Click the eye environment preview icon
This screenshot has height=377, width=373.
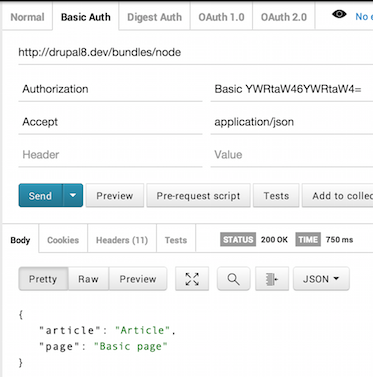[x=339, y=14]
